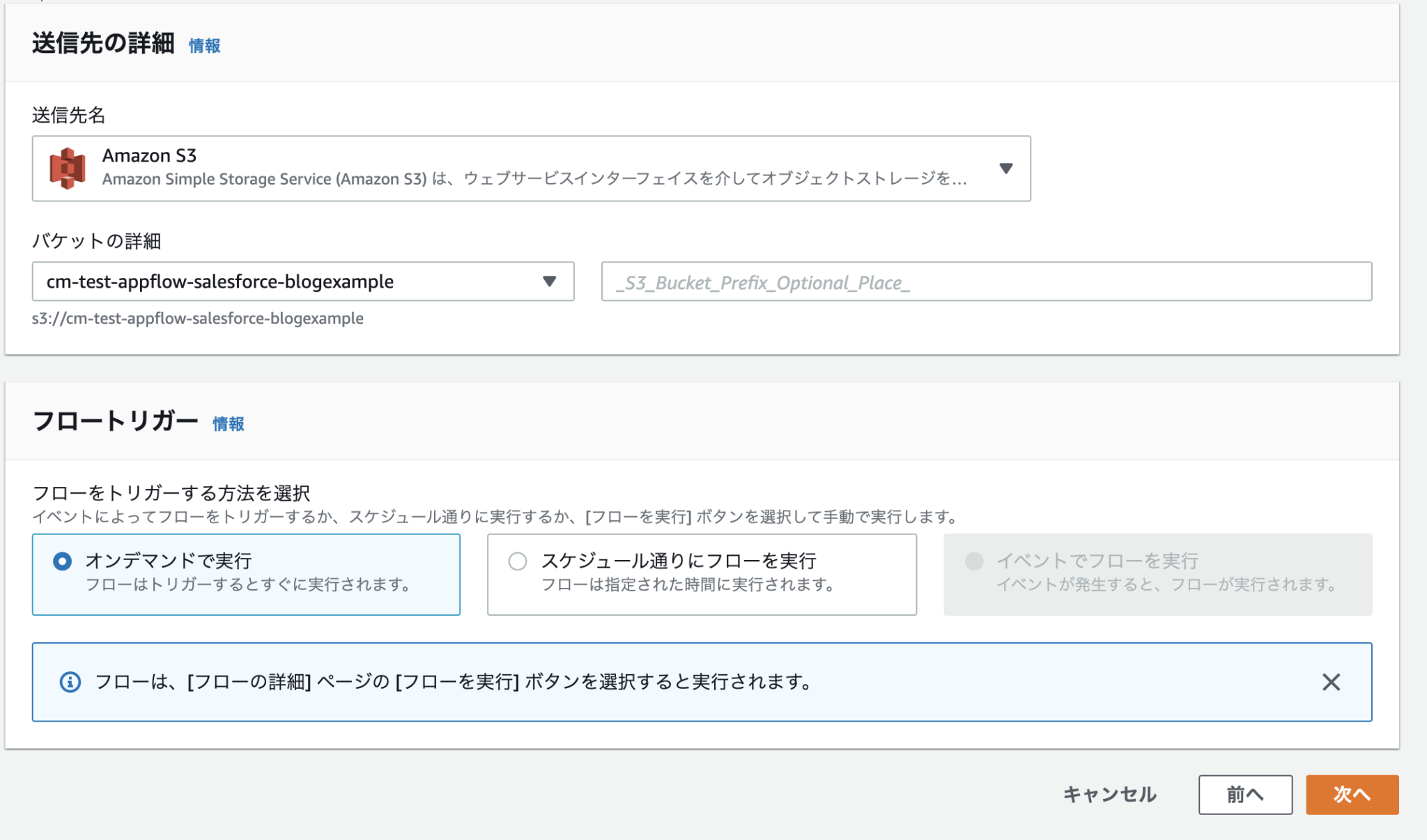Click the info circle icon in the blue banner

coord(69,682)
